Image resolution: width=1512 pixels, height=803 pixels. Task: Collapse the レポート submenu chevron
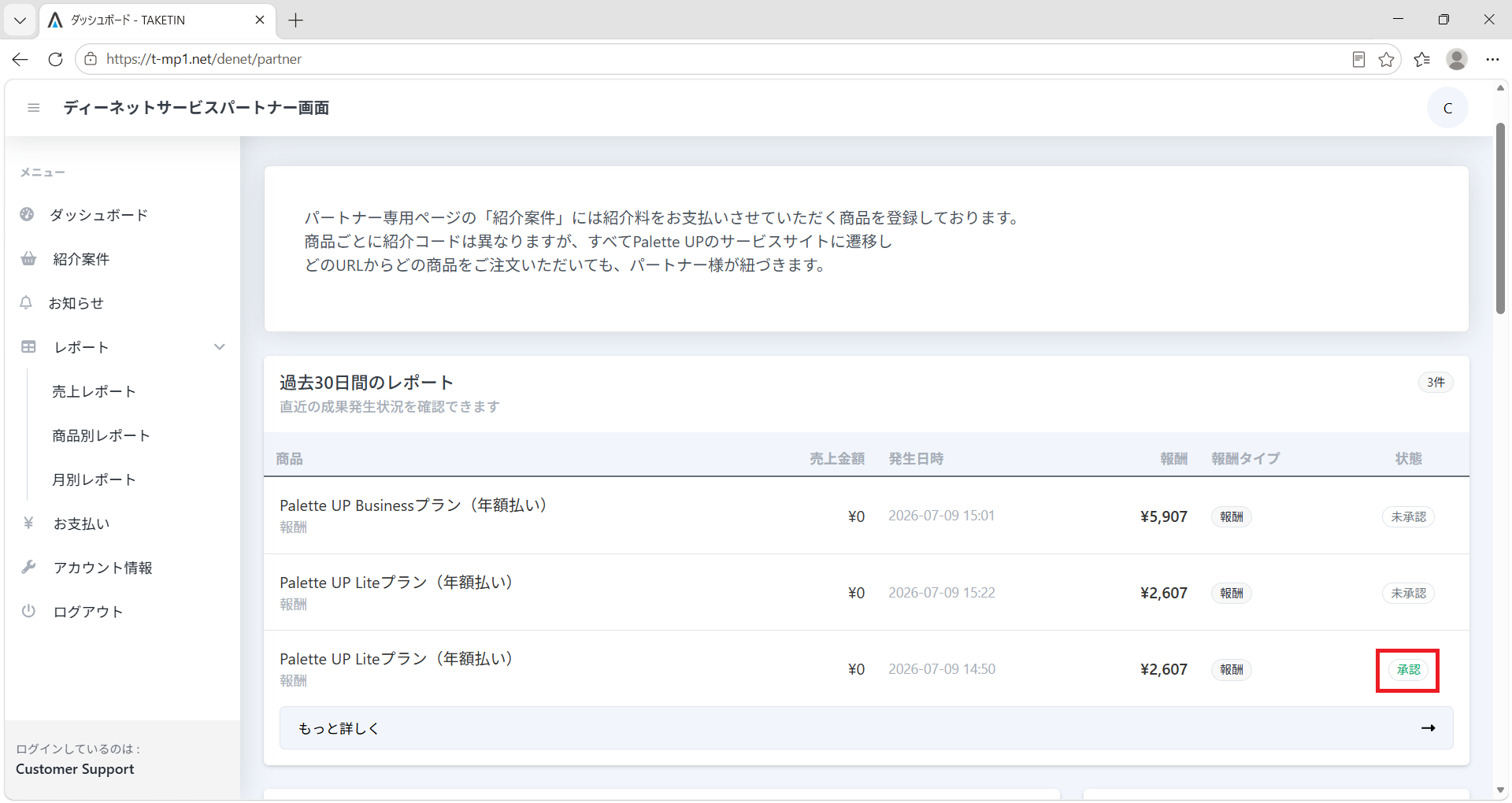[x=220, y=347]
